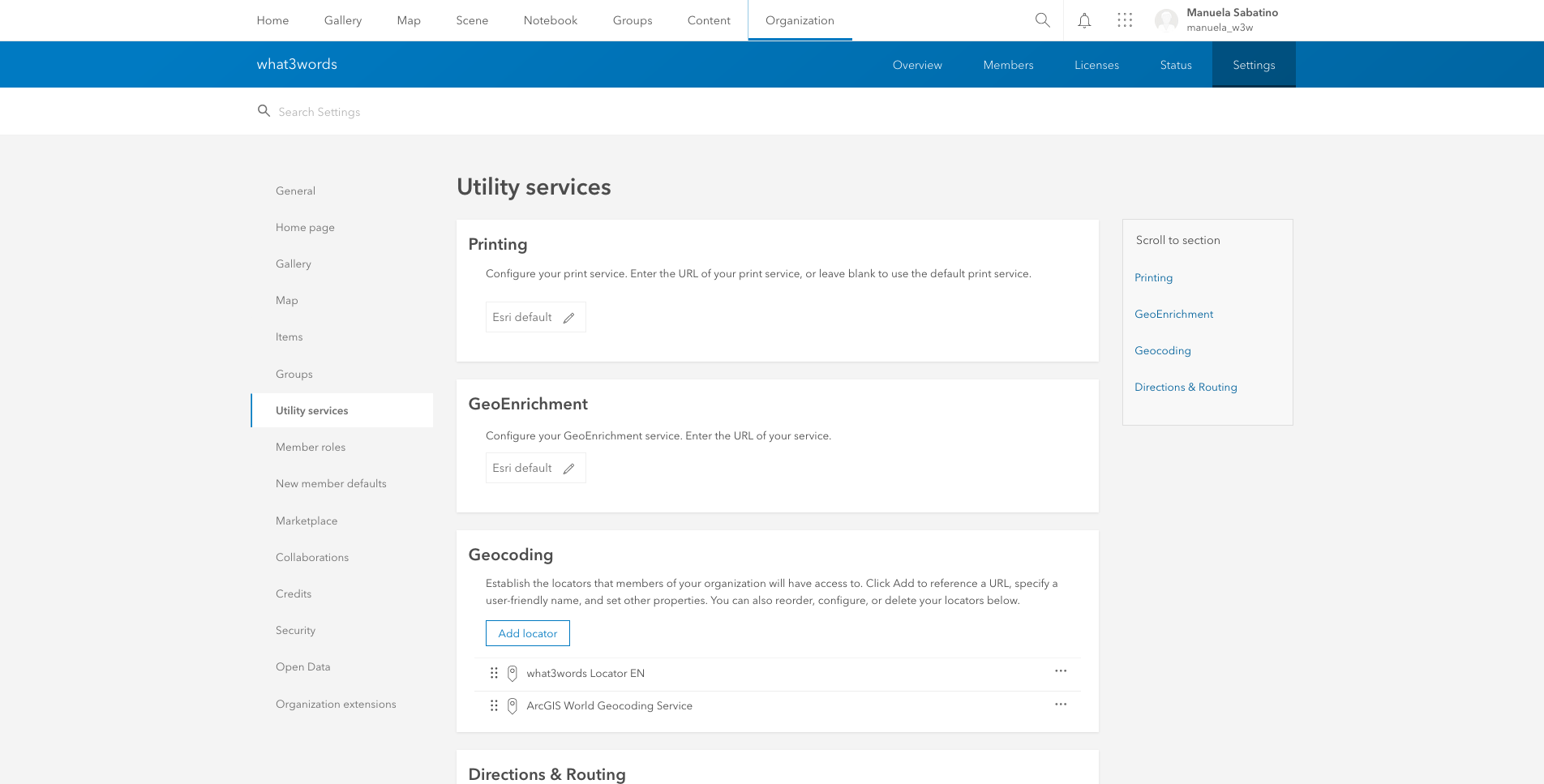Jump to GeoEnrichment section link
This screenshot has width=1544, height=784.
point(1173,315)
